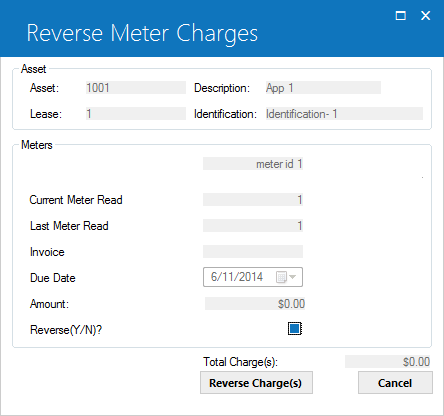Screen dimensions: 444x416
Task: Close the Reverse Meter Charges dialog
Action: tap(425, 15)
